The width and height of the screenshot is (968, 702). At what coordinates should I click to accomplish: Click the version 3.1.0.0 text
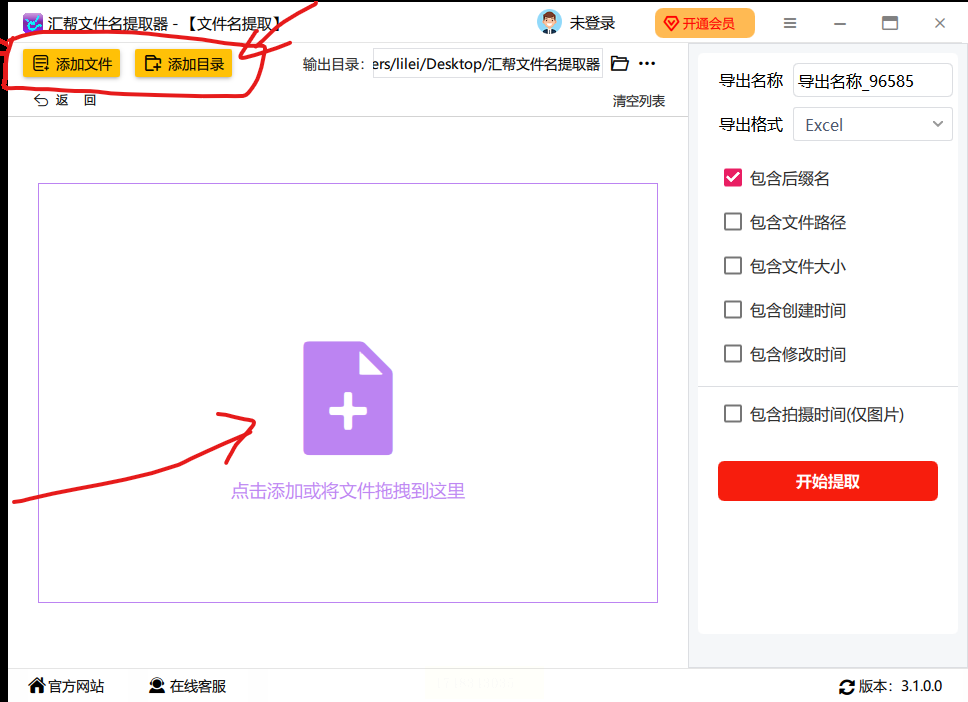921,686
